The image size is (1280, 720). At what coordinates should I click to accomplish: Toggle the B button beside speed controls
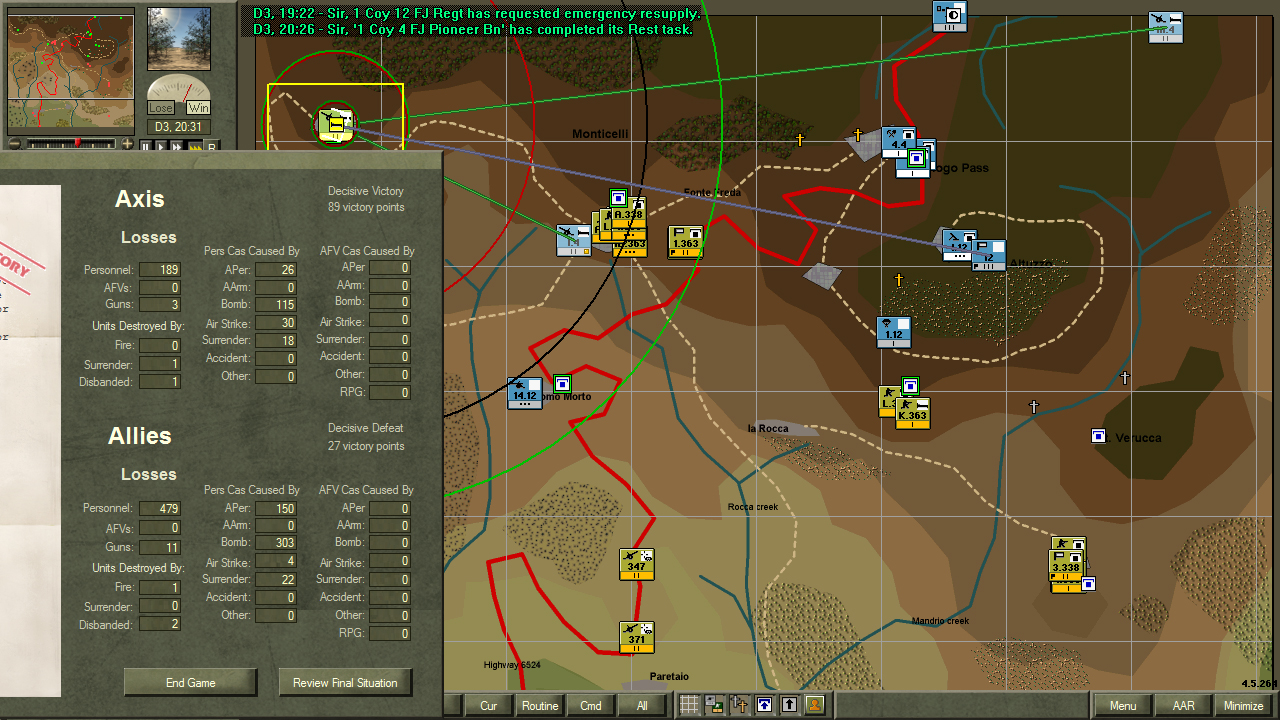(x=211, y=146)
